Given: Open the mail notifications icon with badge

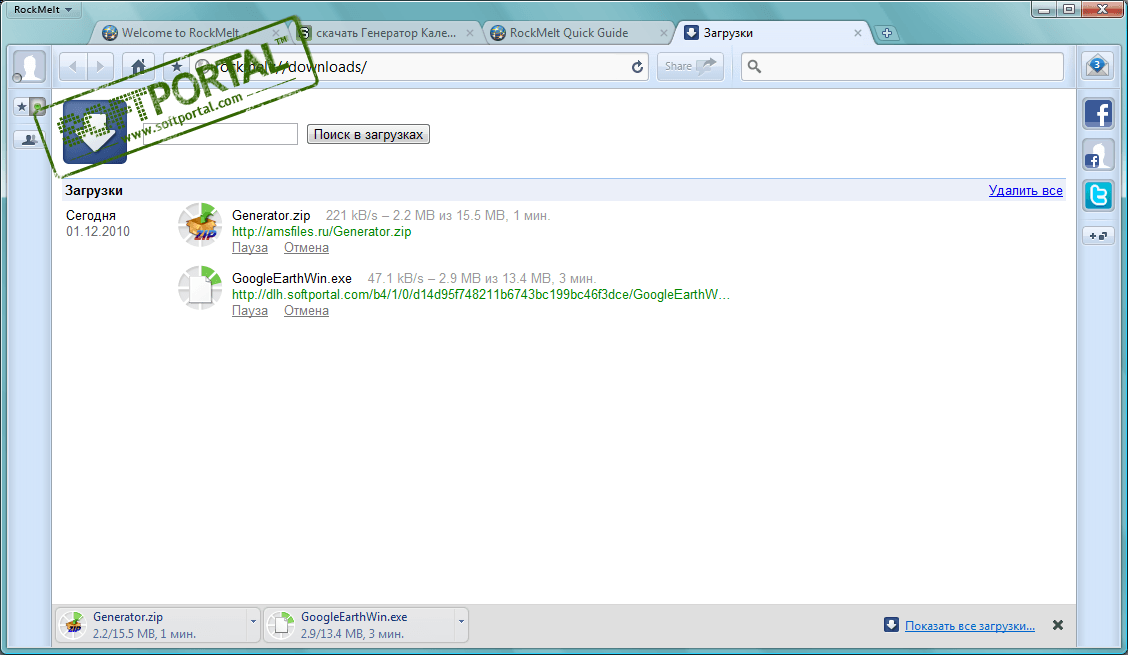Looking at the screenshot, I should pos(1097,66).
